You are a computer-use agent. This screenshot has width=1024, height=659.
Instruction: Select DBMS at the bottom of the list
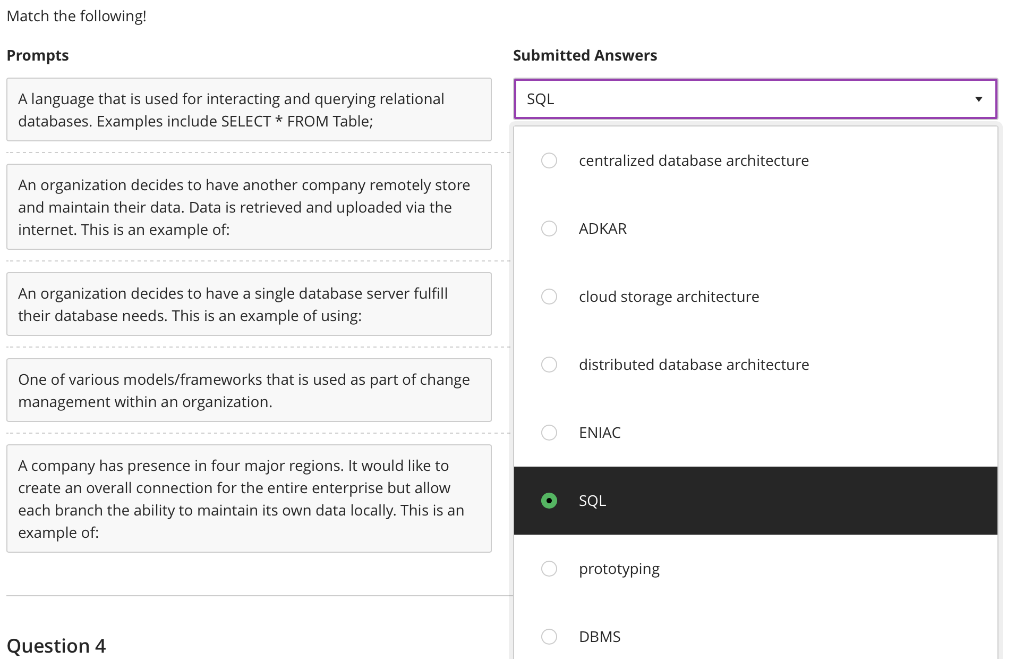coord(549,636)
